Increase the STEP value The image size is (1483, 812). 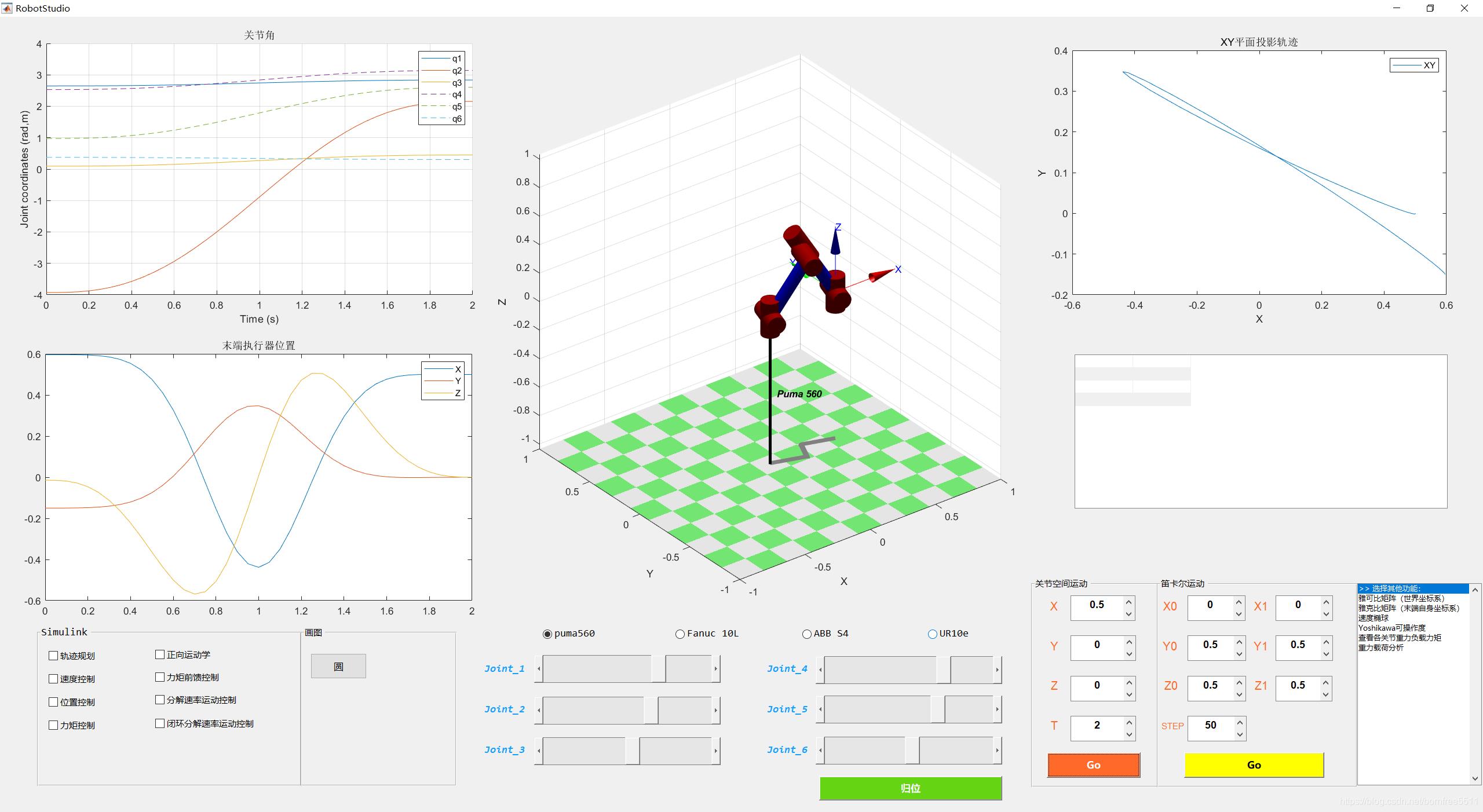(1239, 723)
